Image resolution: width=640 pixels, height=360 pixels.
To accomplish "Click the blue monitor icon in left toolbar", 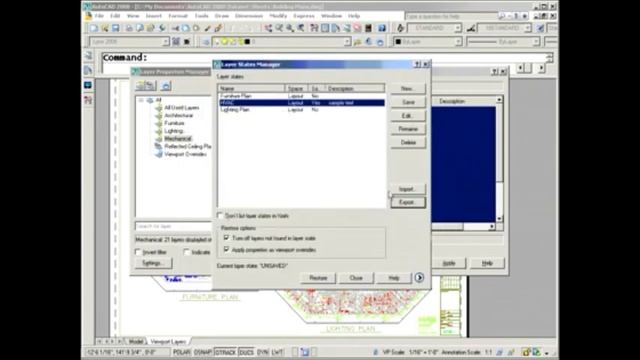I will (88, 85).
